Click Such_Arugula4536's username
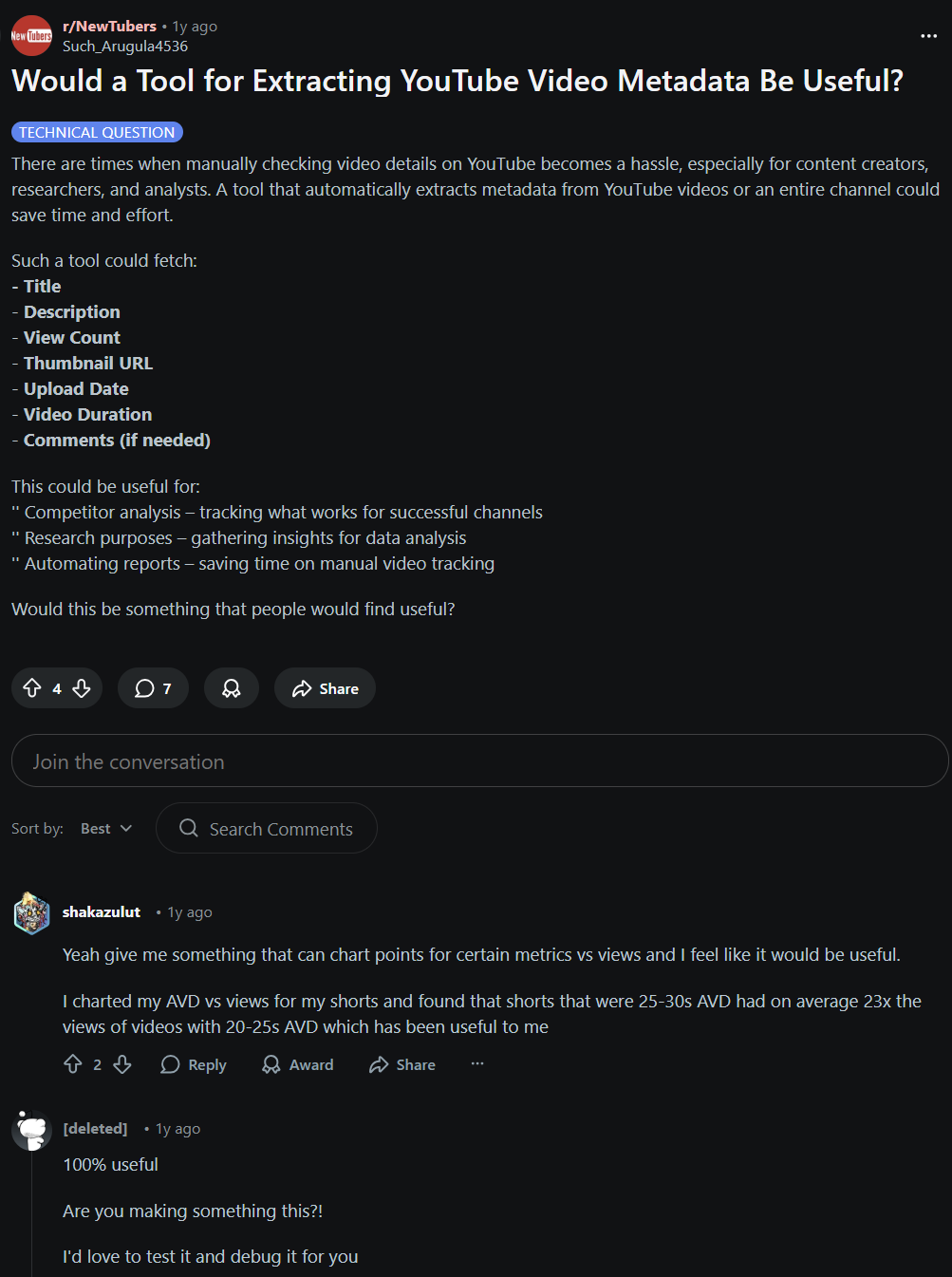This screenshot has height=1277, width=952. pyautogui.click(x=125, y=46)
